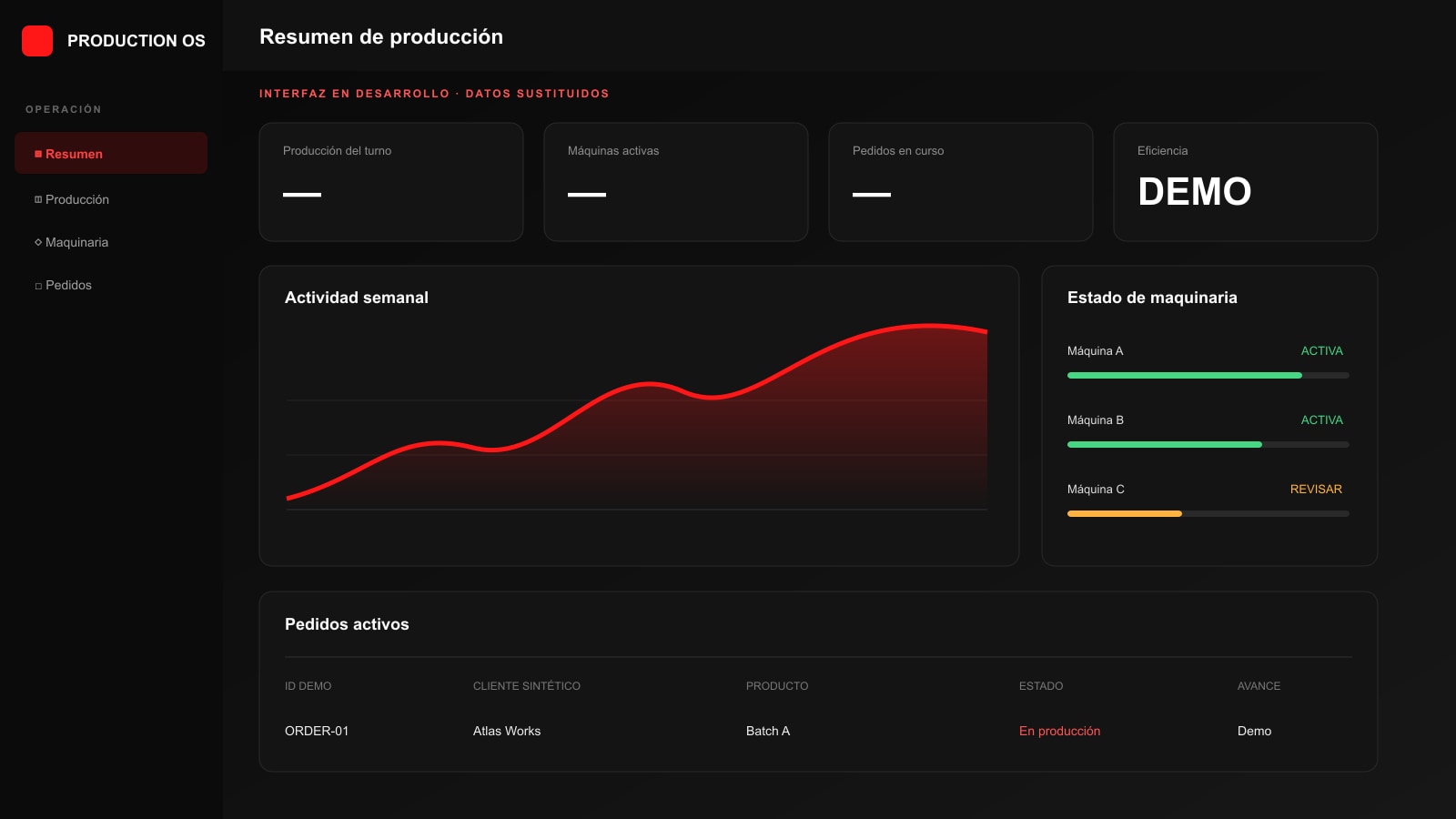Click the Eficiencia DEMO value
Image resolution: width=1456 pixels, height=819 pixels.
coord(1195,192)
